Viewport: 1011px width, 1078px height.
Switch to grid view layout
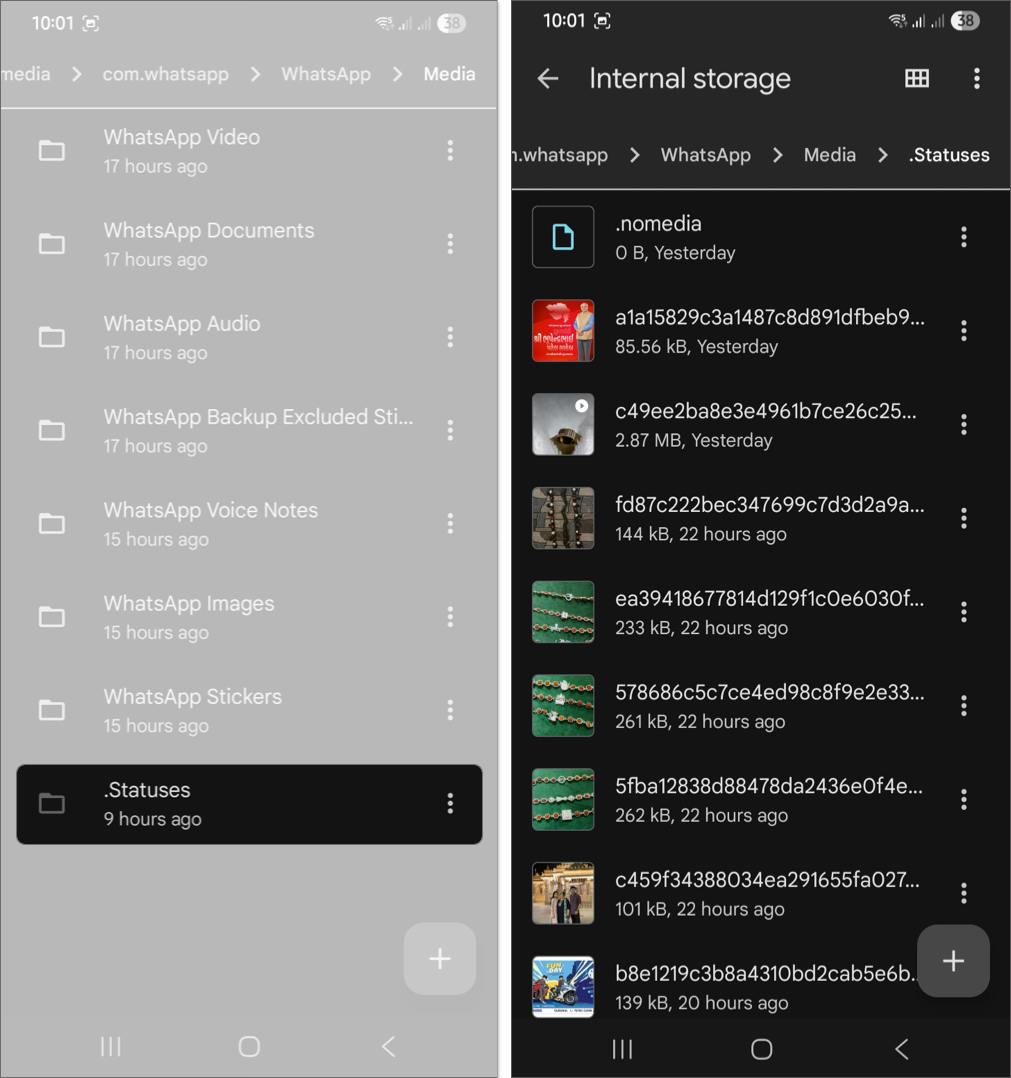click(917, 78)
